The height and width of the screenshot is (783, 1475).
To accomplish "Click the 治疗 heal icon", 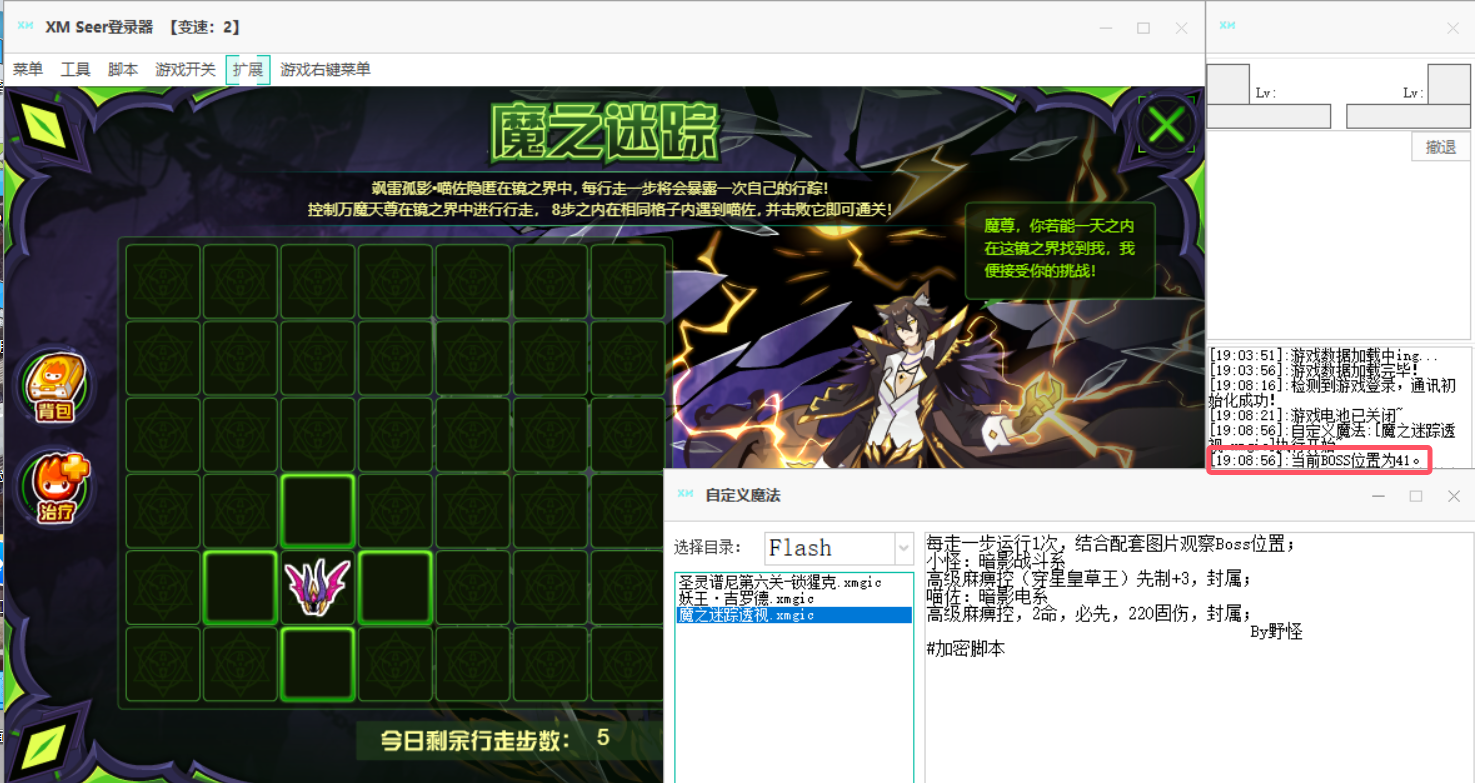I will tap(57, 488).
